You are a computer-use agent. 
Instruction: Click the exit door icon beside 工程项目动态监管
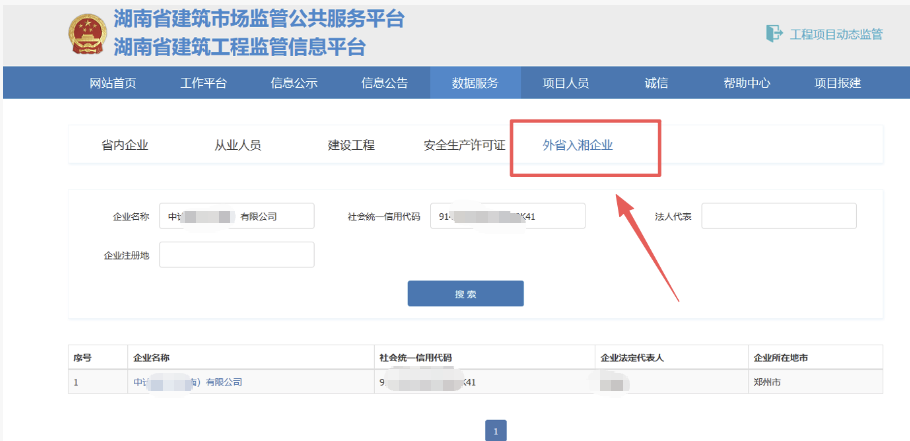tap(774, 34)
